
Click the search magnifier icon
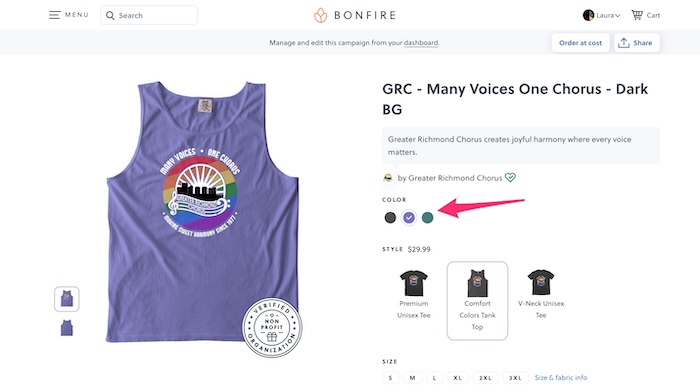coord(110,16)
